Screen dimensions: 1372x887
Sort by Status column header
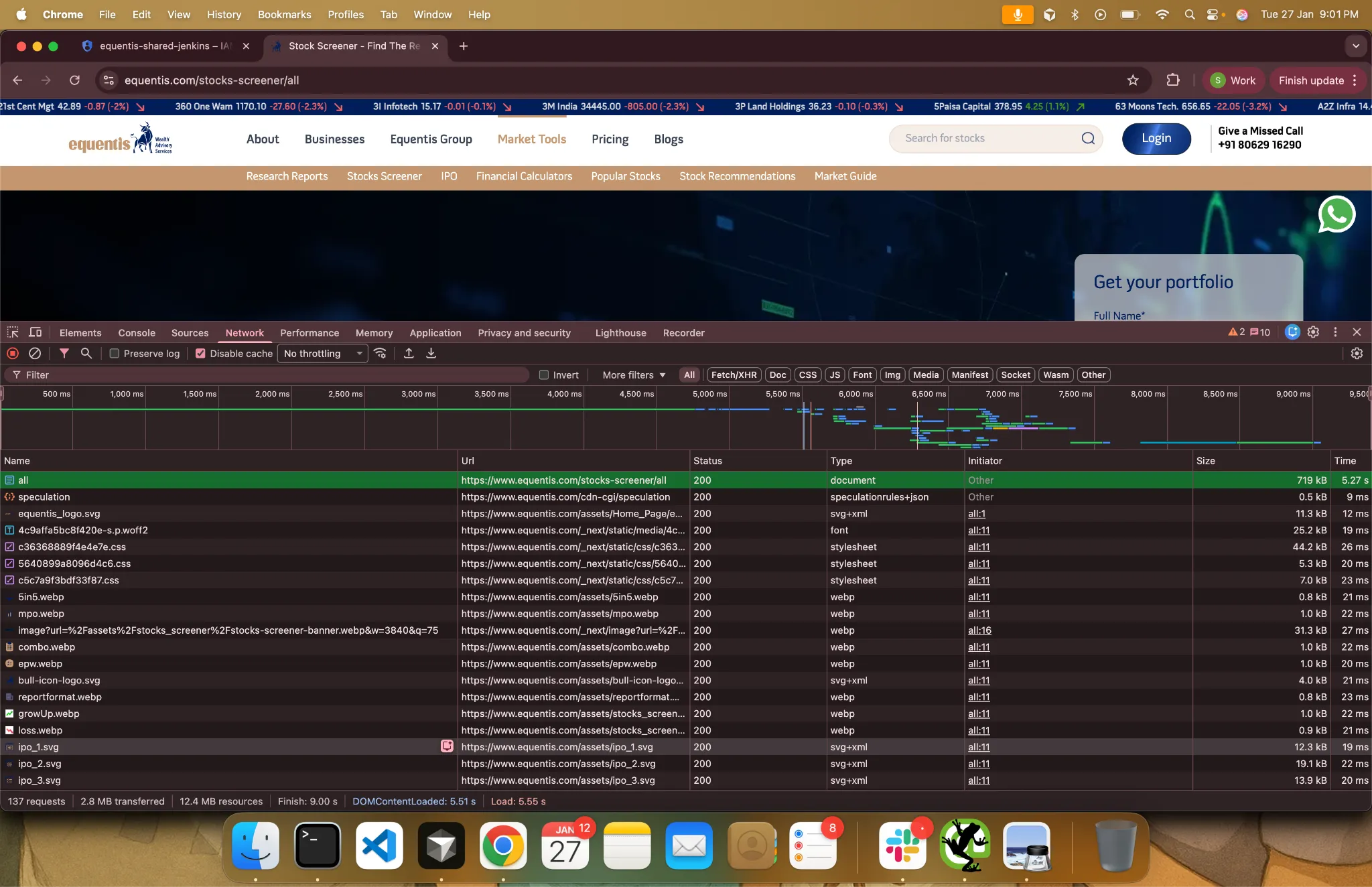pyautogui.click(x=758, y=461)
